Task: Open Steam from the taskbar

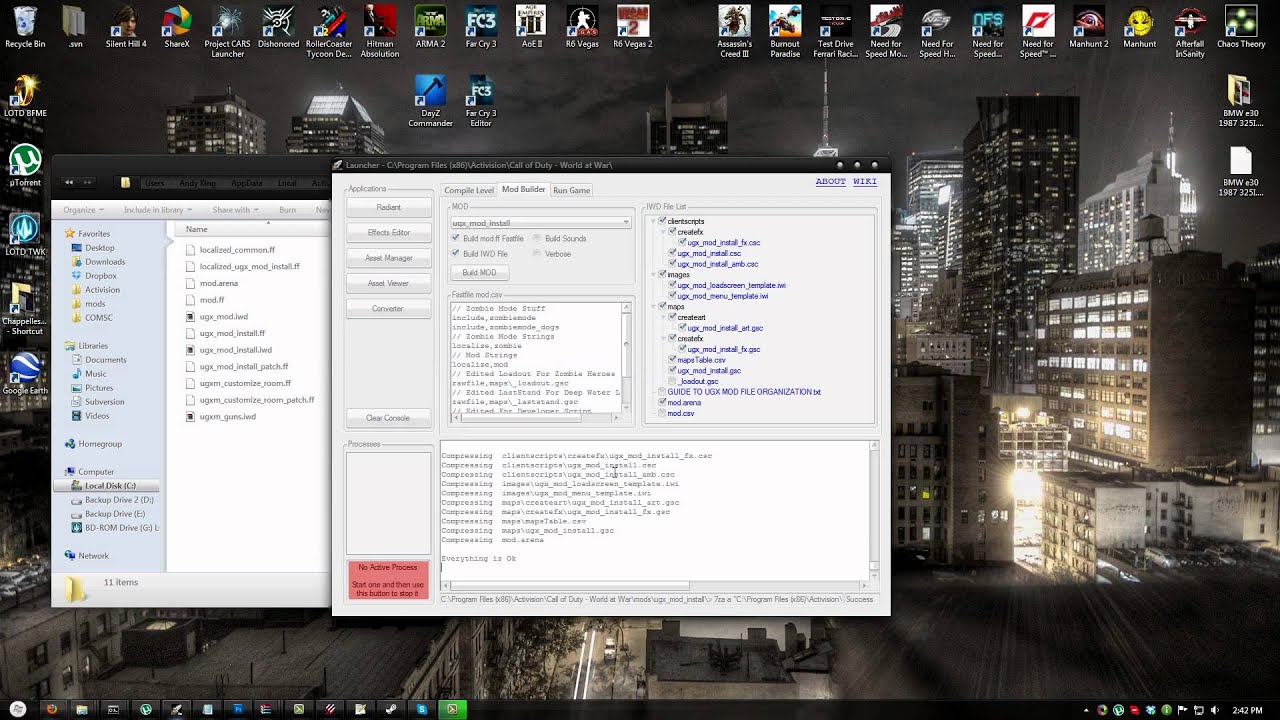Action: tap(391, 709)
